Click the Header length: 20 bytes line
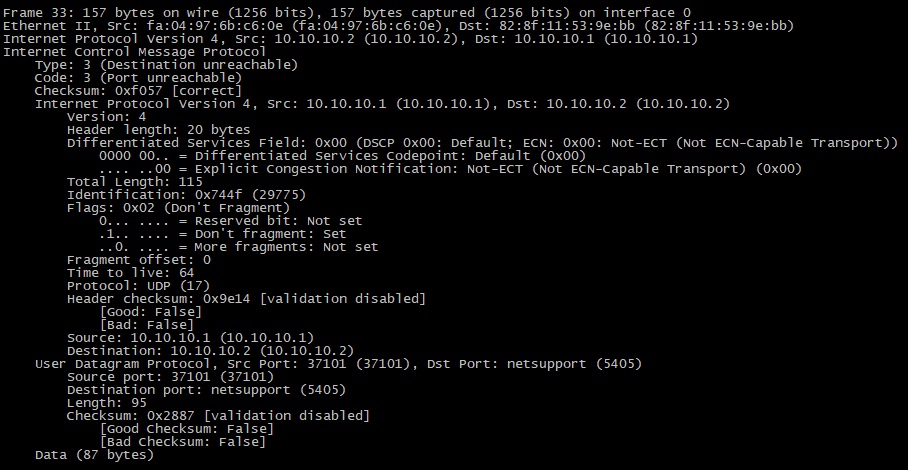 158,129
